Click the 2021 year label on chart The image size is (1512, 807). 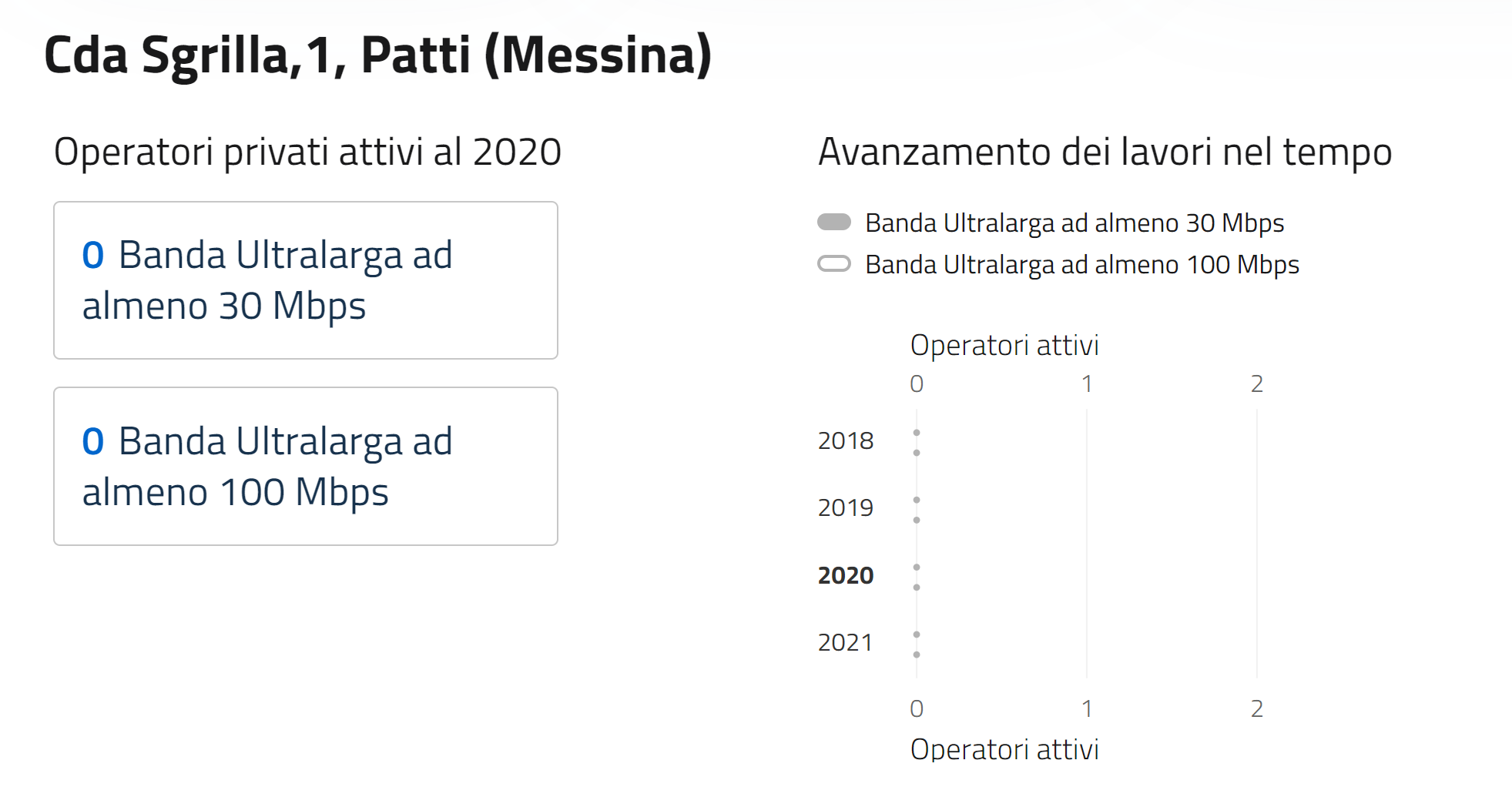(846, 642)
